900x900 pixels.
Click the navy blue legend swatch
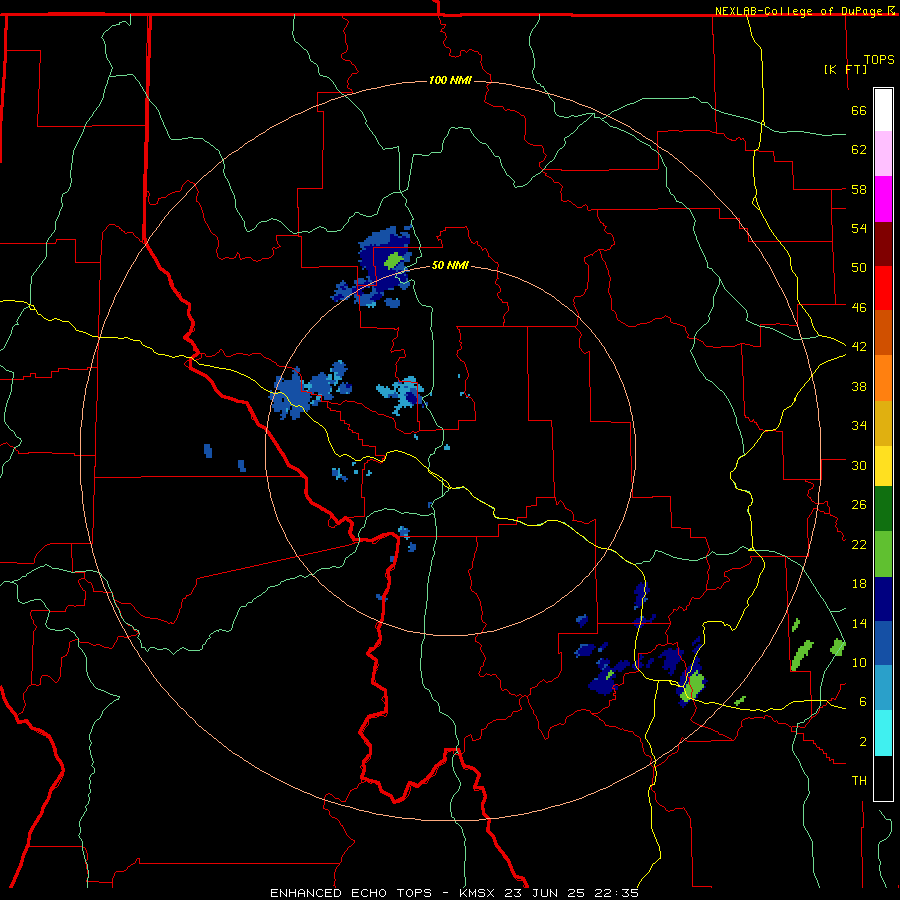[883, 599]
